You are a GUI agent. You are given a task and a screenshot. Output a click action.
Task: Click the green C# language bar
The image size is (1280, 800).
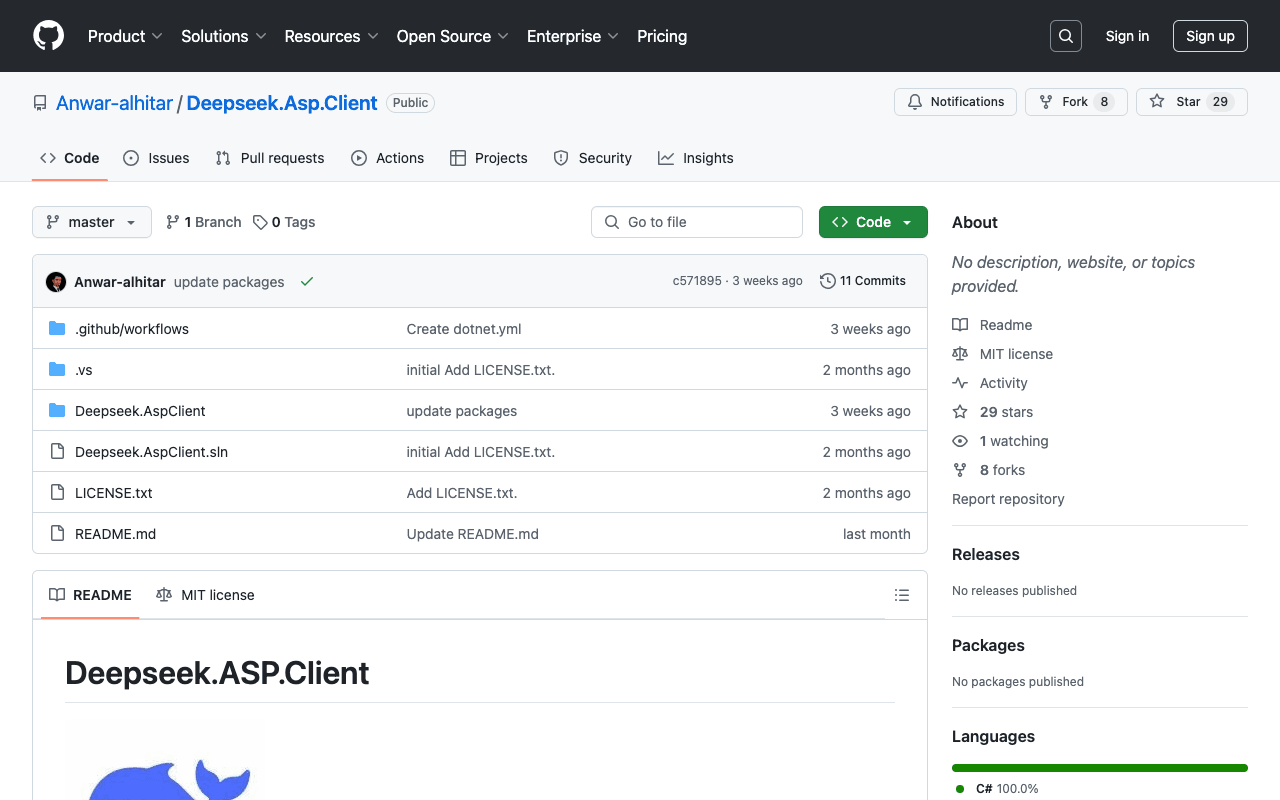click(1100, 768)
